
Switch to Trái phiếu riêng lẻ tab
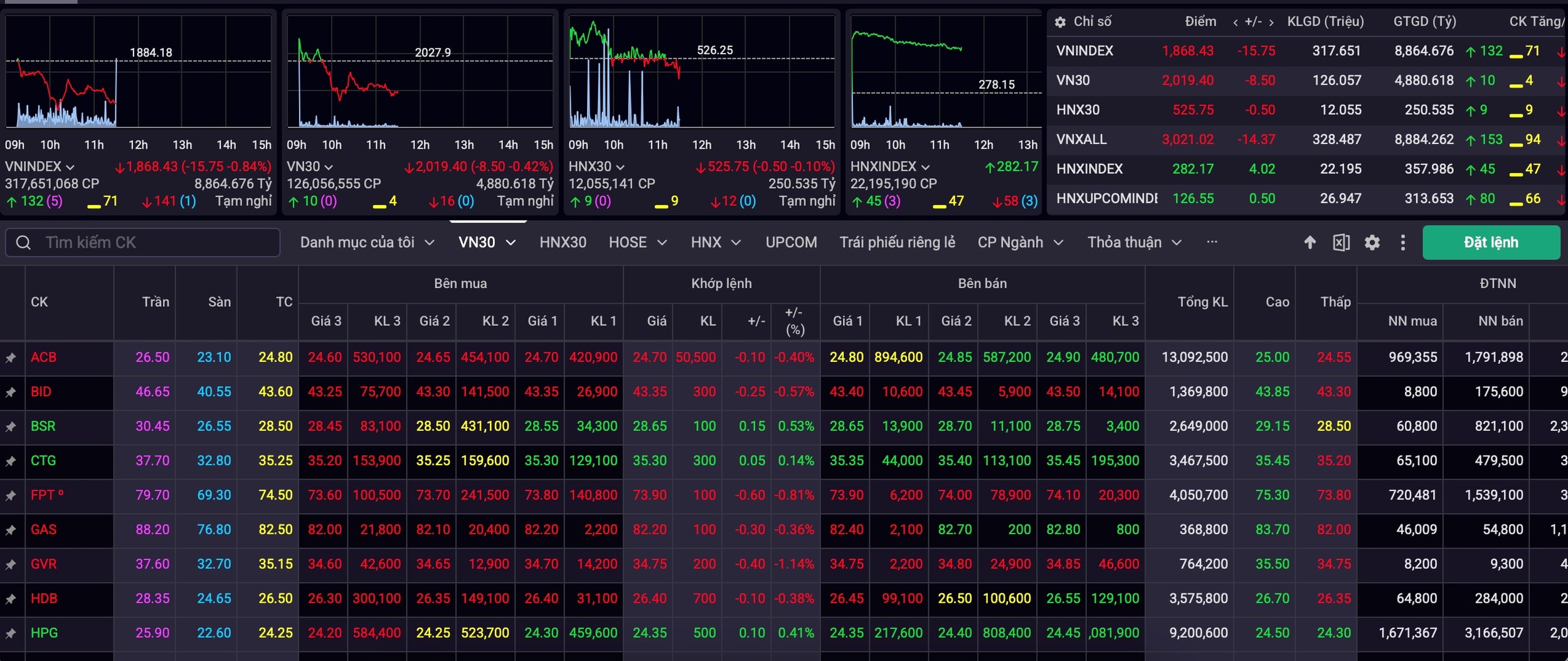(897, 242)
